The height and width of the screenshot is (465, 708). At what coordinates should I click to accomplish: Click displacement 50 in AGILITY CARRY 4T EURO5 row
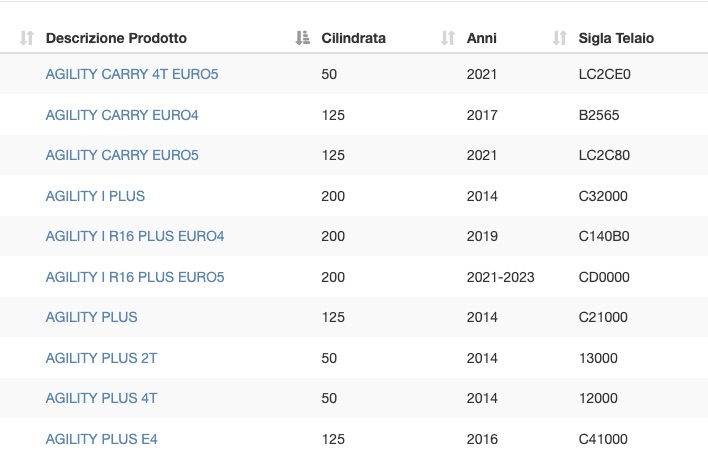(x=329, y=74)
